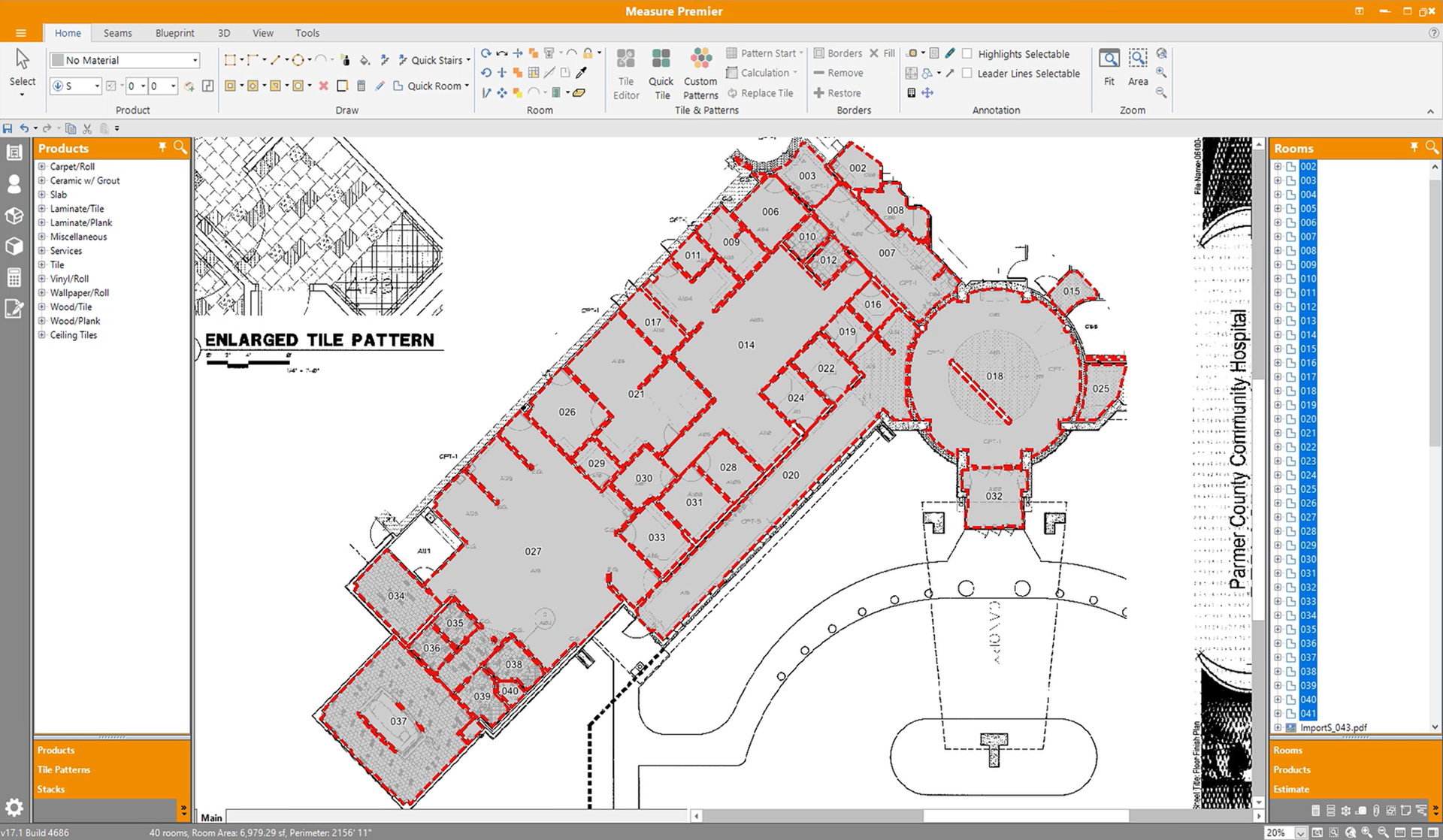This screenshot has height=840, width=1443.
Task: Select room 021 in the Rooms list
Action: pyautogui.click(x=1308, y=433)
